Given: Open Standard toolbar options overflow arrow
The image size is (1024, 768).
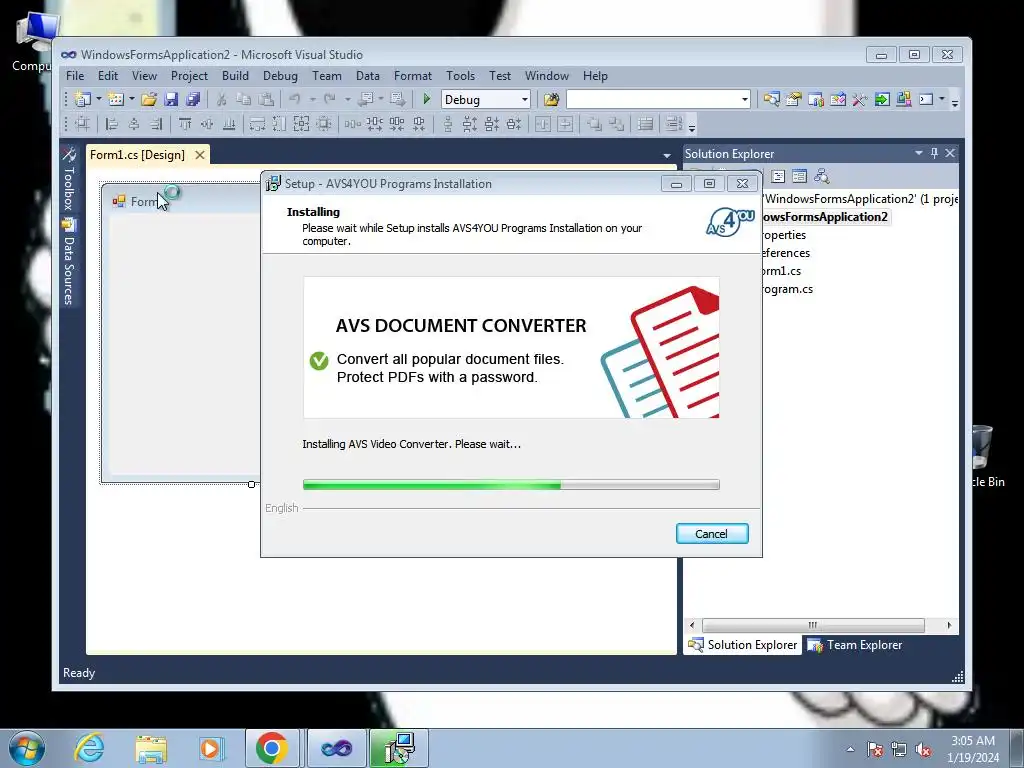Looking at the screenshot, I should pos(955,101).
